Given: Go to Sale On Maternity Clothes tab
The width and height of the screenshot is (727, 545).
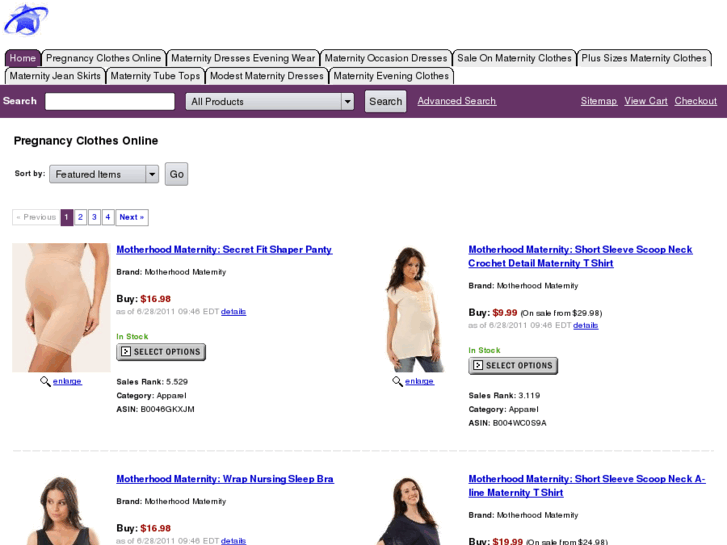Looking at the screenshot, I should click(x=514, y=58).
